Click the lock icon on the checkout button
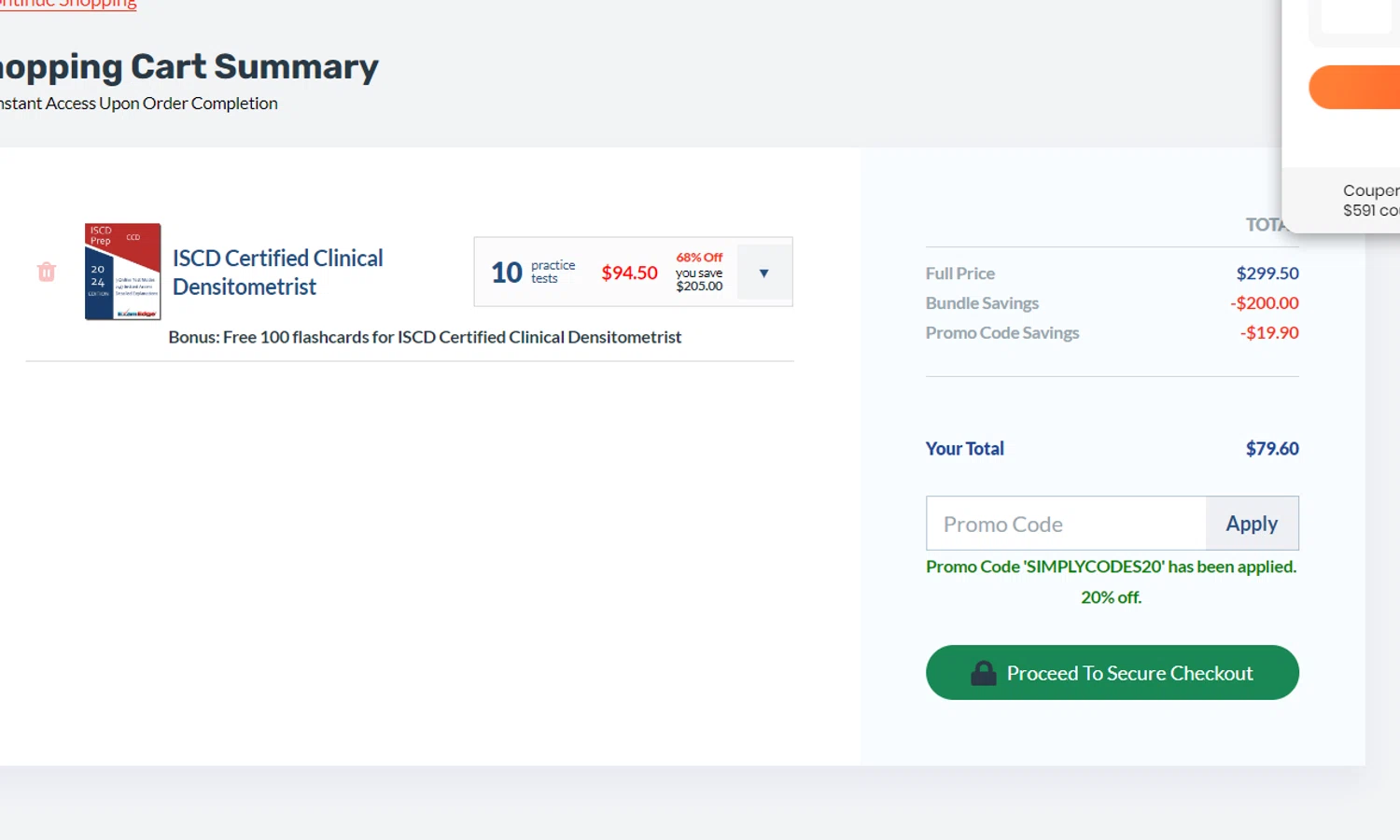The width and height of the screenshot is (1400, 840). pyautogui.click(x=983, y=673)
